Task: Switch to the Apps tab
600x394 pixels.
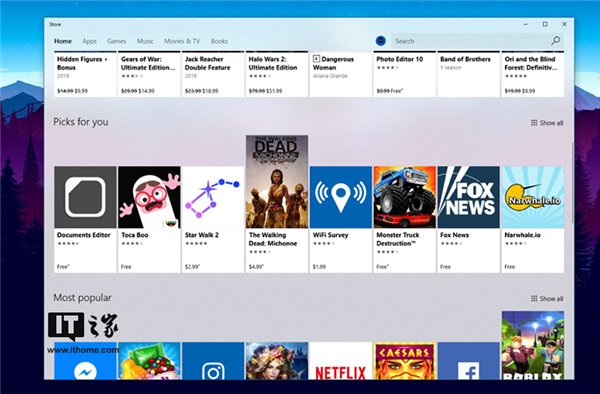Action: pos(89,41)
